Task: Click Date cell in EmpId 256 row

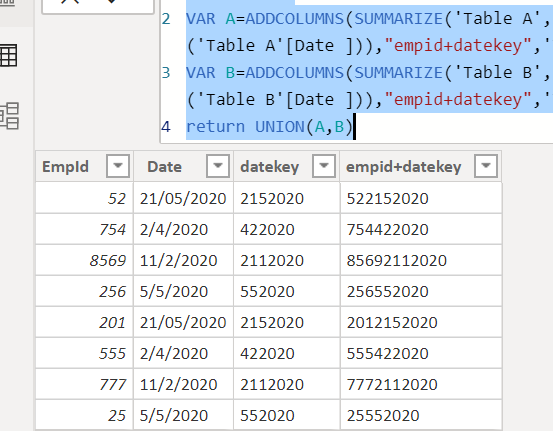Action: tap(183, 291)
